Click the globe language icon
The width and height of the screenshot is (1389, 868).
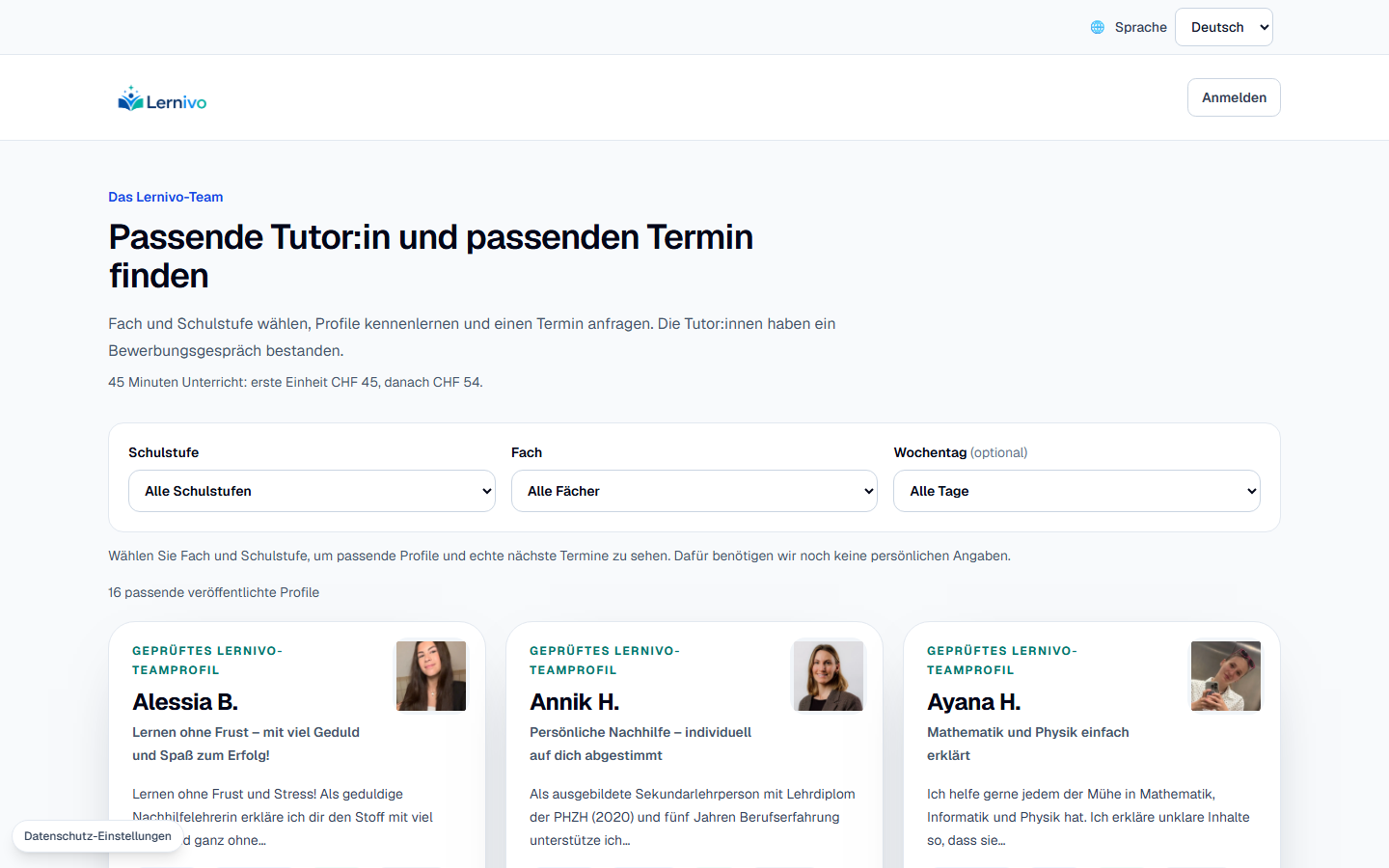(x=1098, y=27)
